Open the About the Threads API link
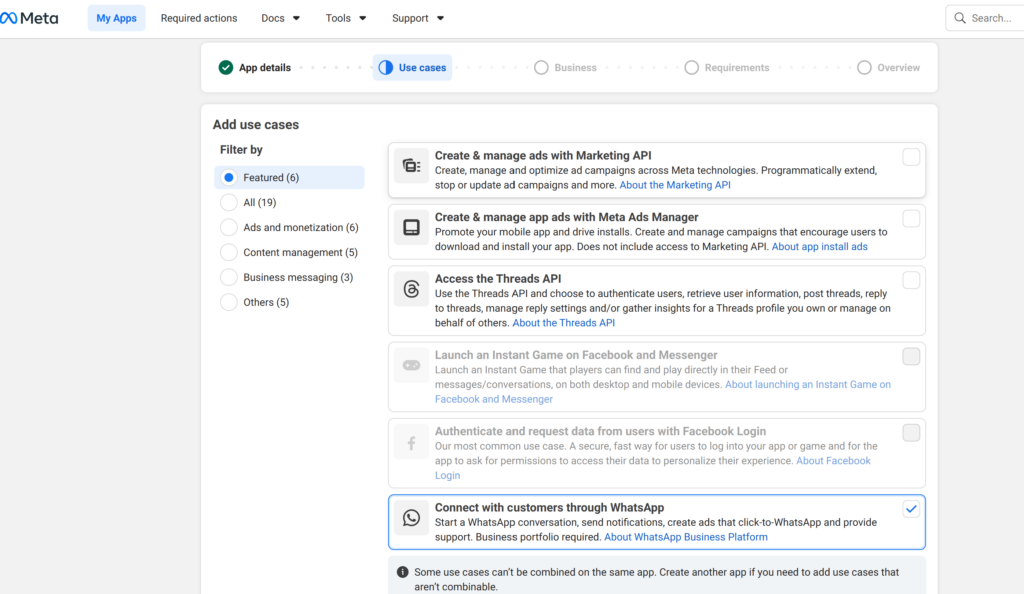This screenshot has width=1024, height=594. [564, 323]
